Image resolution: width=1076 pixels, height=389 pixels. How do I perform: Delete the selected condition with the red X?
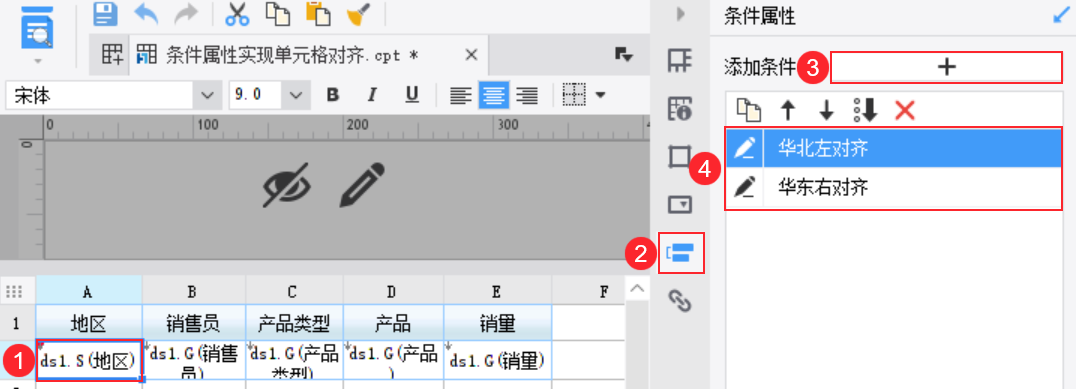click(905, 109)
